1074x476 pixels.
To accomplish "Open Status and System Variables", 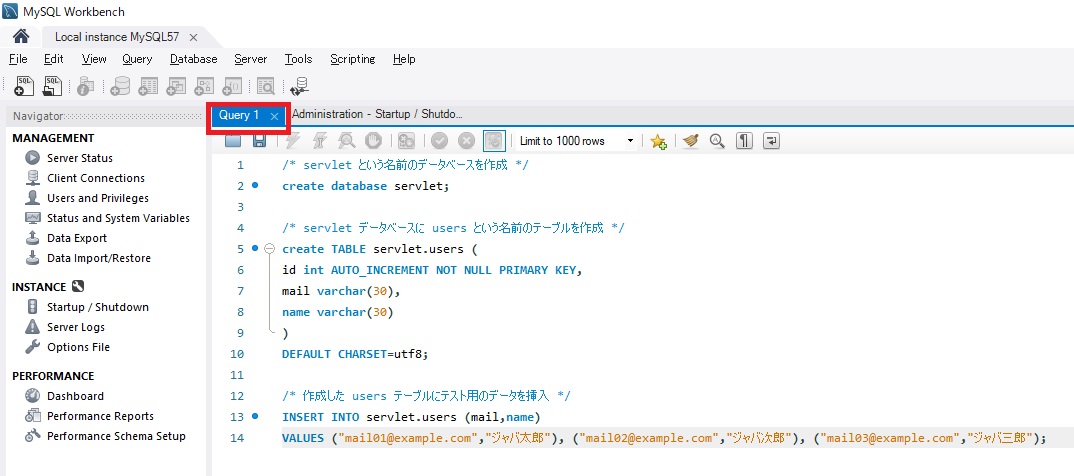I will (x=118, y=218).
